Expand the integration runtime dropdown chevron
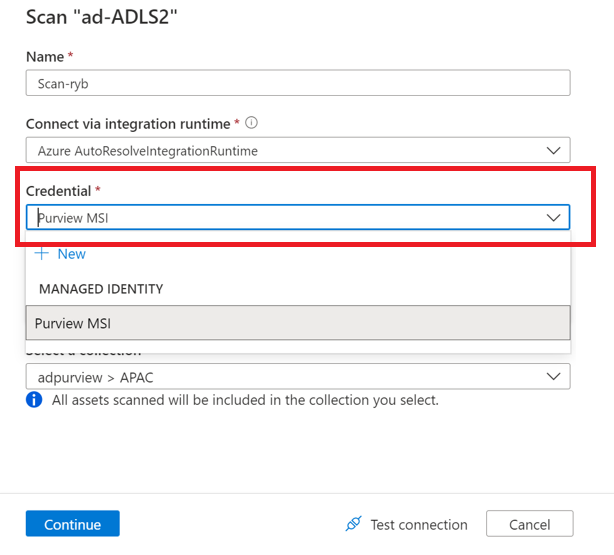Viewport: 614px width, 555px height. point(553,151)
